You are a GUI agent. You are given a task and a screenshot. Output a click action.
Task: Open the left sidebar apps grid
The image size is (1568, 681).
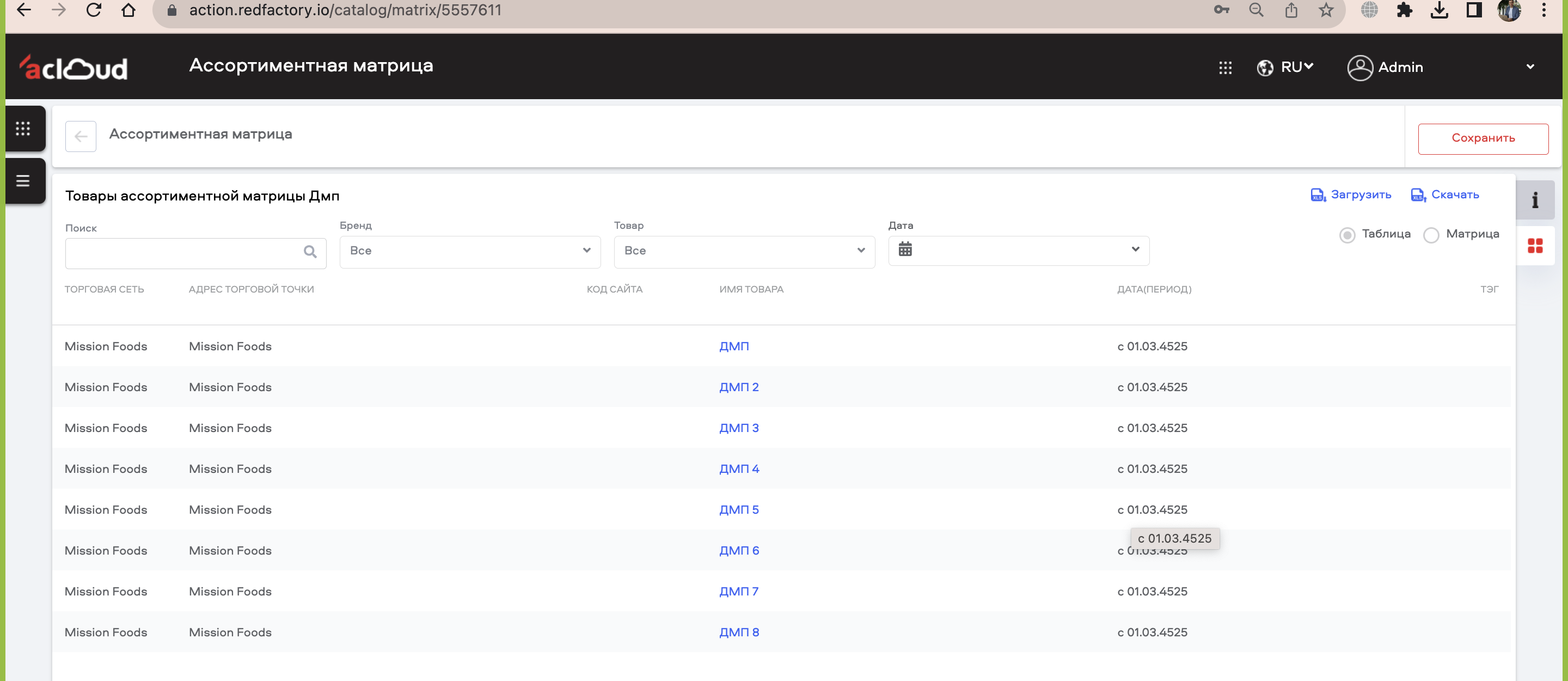click(23, 129)
